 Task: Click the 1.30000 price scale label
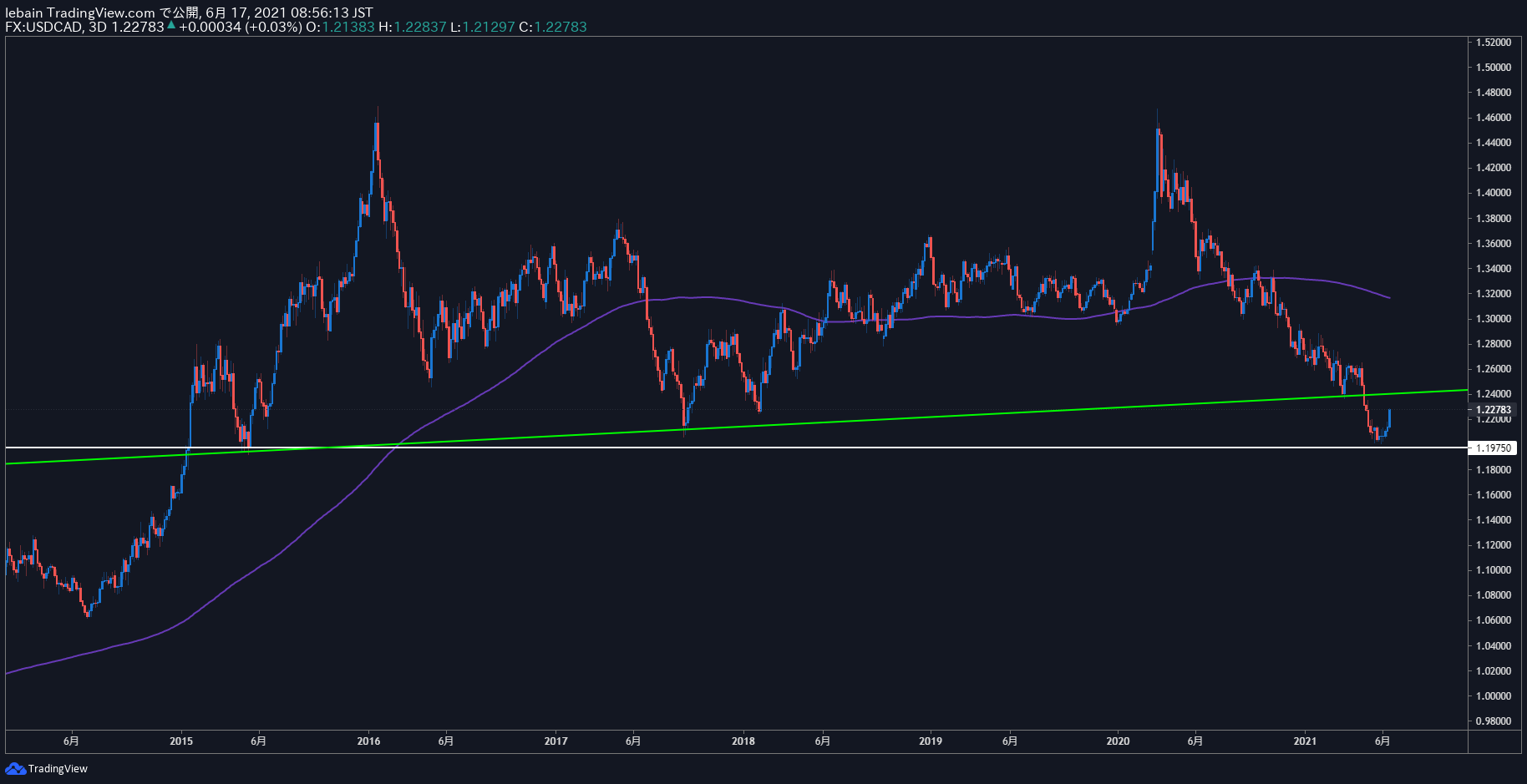(1494, 319)
